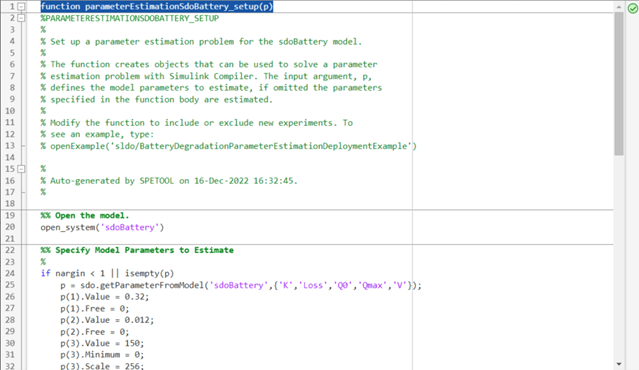Click the 'Modify the function to include' comment

point(196,123)
